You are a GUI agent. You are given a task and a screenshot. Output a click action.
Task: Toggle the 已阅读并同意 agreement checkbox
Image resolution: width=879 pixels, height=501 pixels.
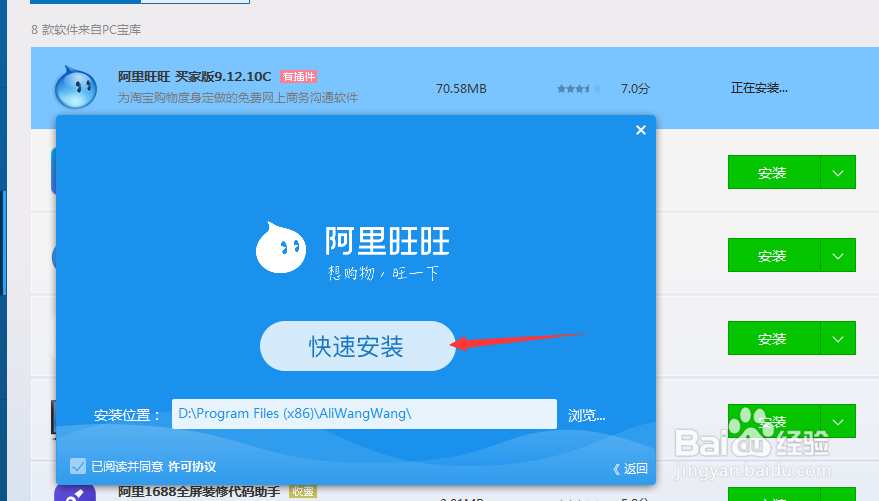(78, 466)
